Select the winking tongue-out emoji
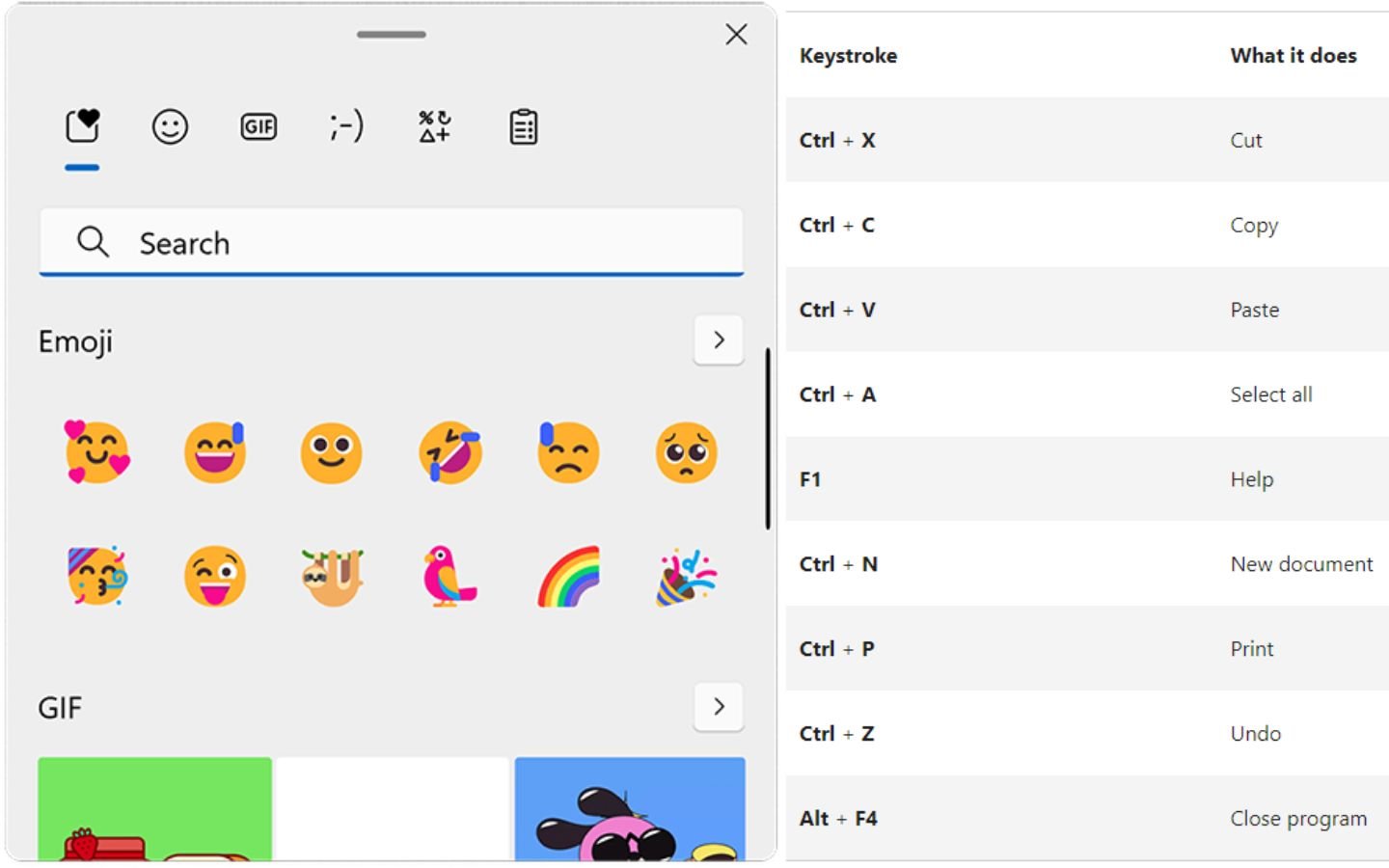Image resolution: width=1389 pixels, height=868 pixels. [x=215, y=577]
